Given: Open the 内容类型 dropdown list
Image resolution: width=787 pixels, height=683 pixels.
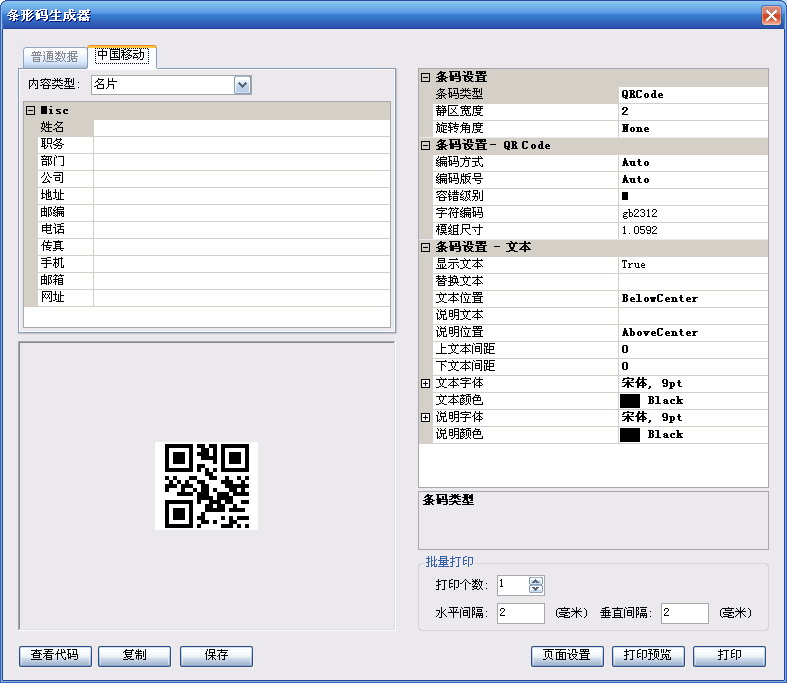Looking at the screenshot, I should click(x=242, y=85).
